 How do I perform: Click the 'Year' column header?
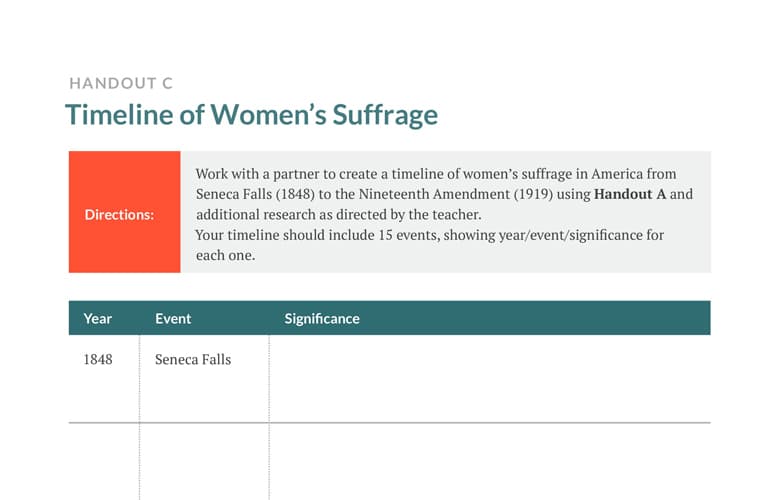pyautogui.click(x=98, y=318)
